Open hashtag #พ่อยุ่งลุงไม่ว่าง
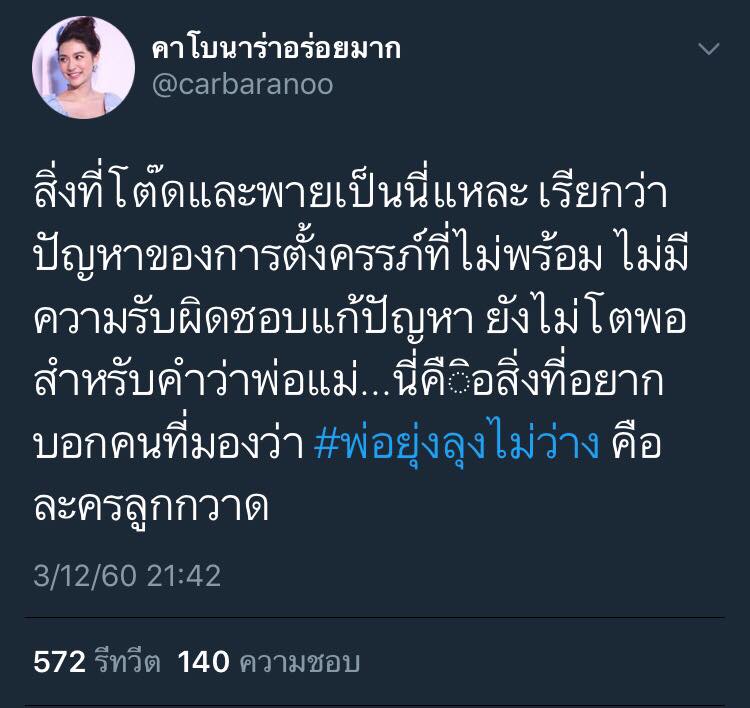The image size is (750, 708). click(457, 444)
